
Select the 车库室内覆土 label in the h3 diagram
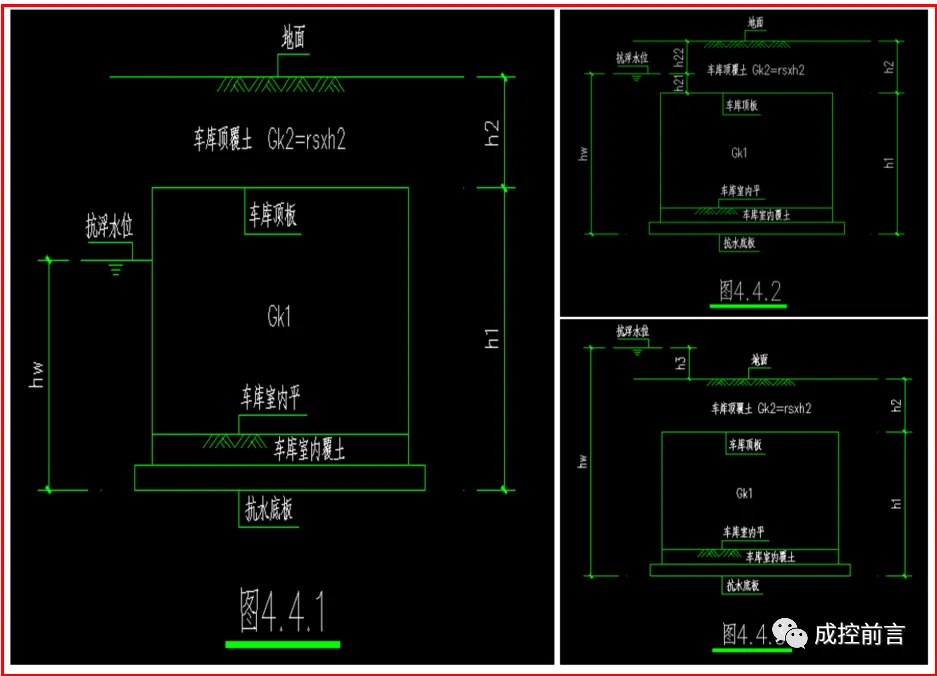tap(770, 557)
